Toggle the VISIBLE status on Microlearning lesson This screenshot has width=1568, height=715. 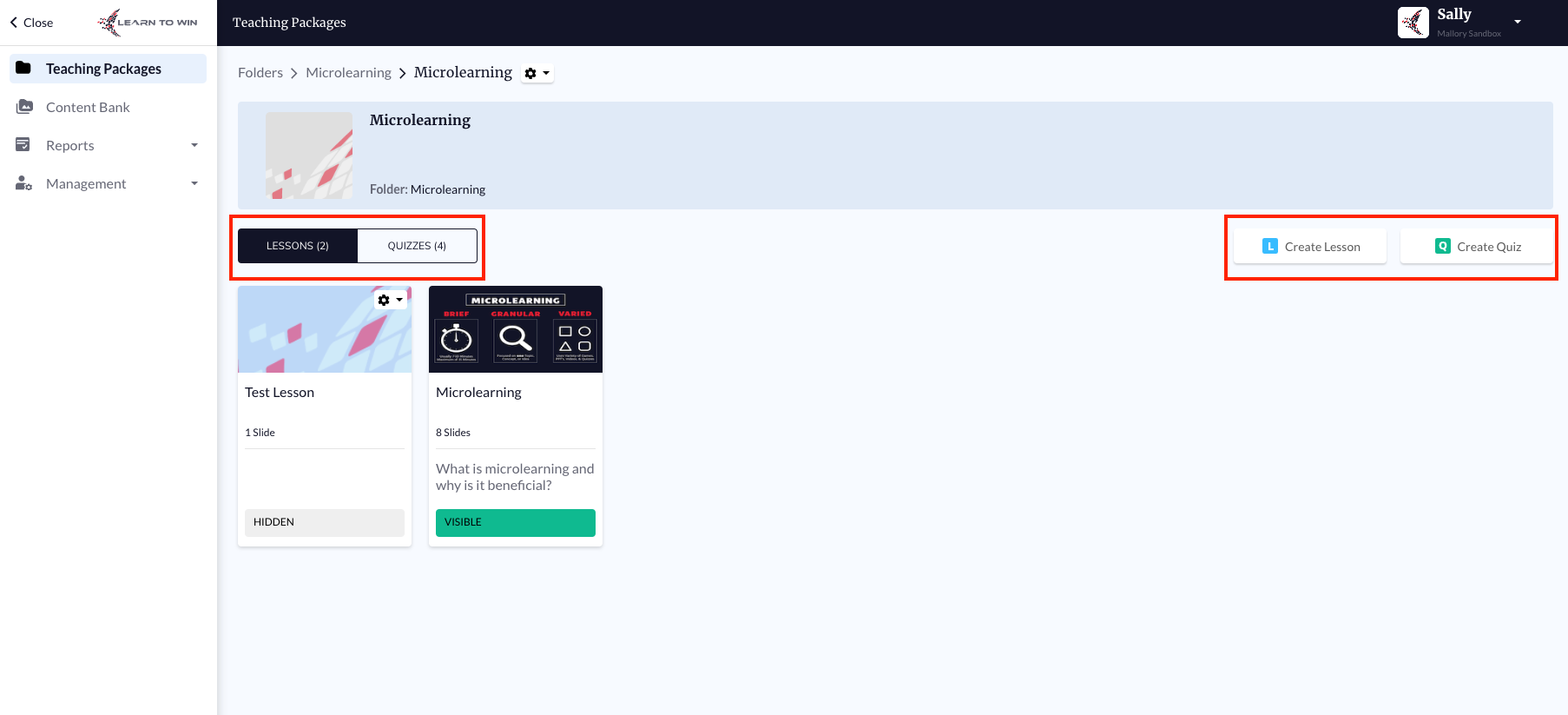tap(515, 522)
